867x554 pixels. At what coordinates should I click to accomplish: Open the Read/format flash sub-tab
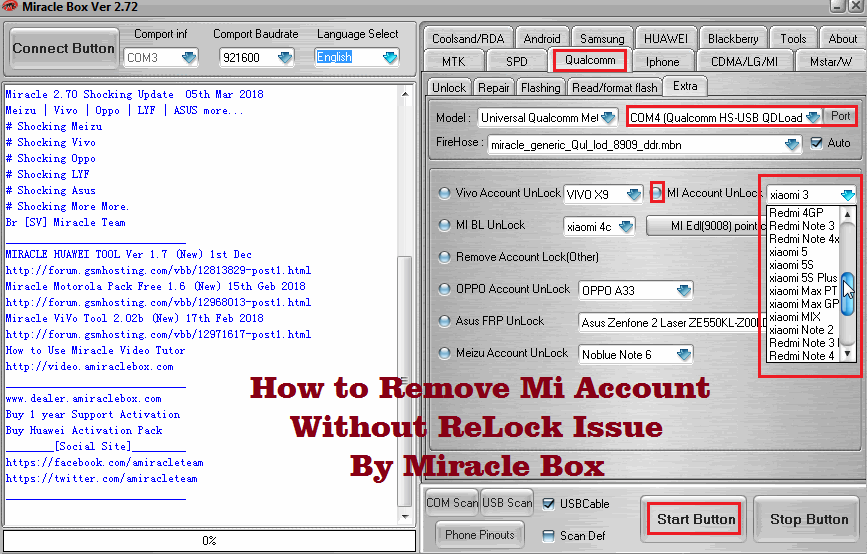614,87
